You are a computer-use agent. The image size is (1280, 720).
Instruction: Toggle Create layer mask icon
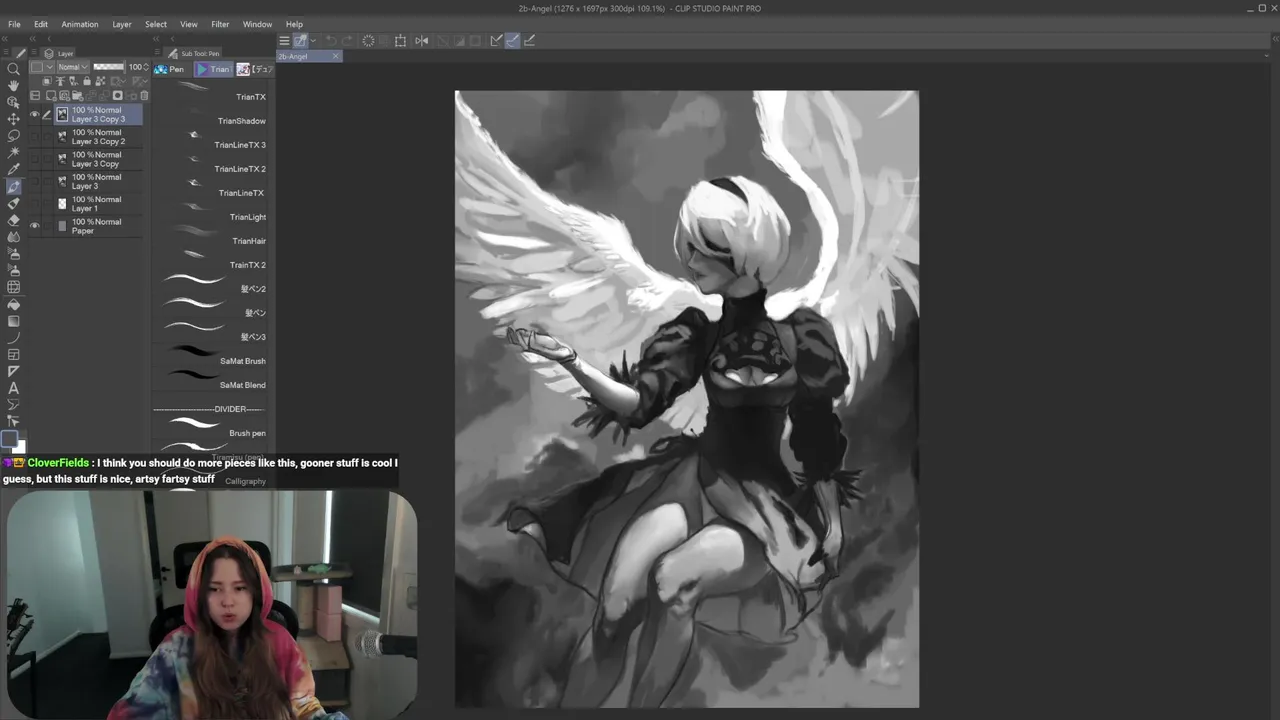[x=117, y=96]
